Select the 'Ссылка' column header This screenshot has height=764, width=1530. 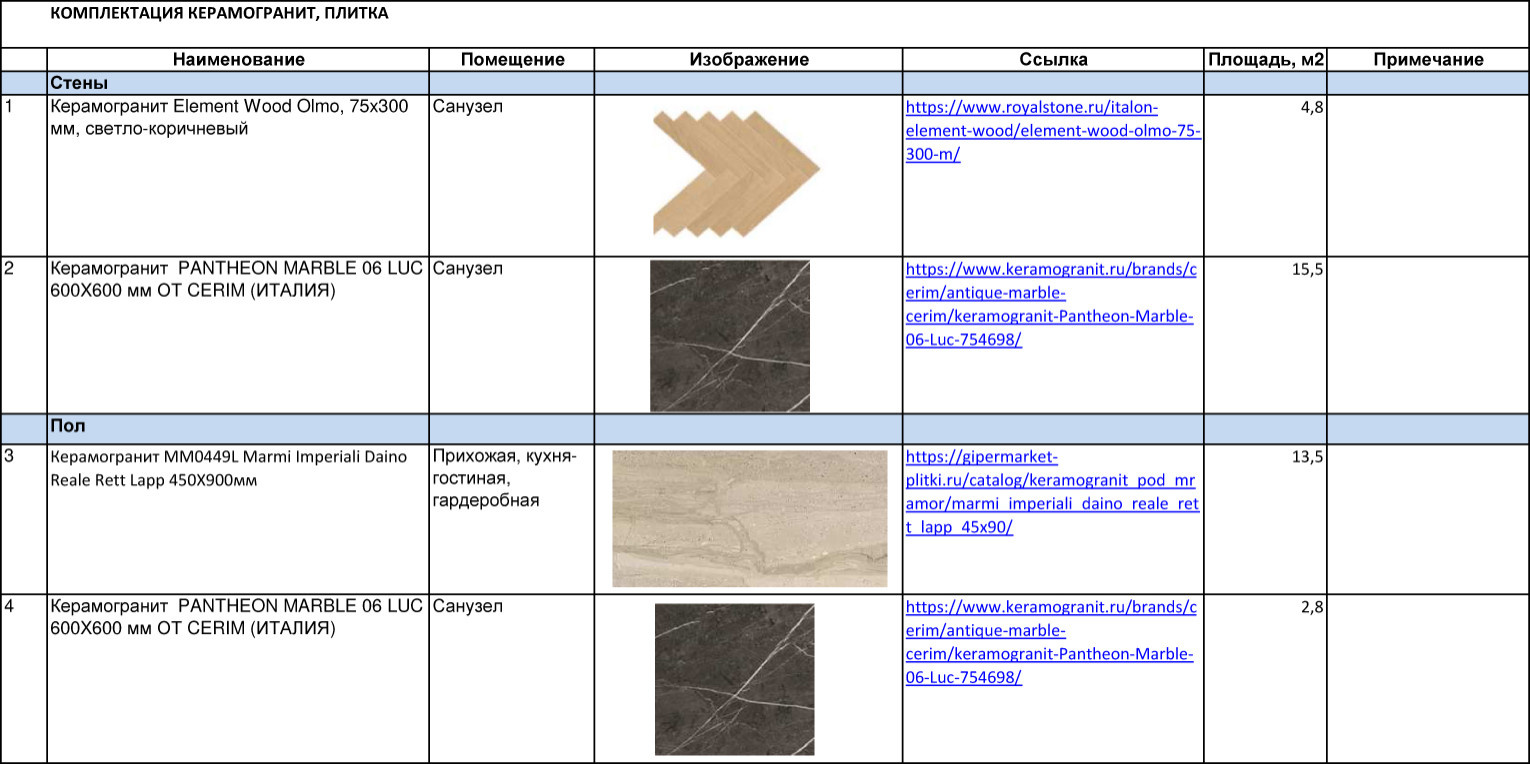point(1053,60)
